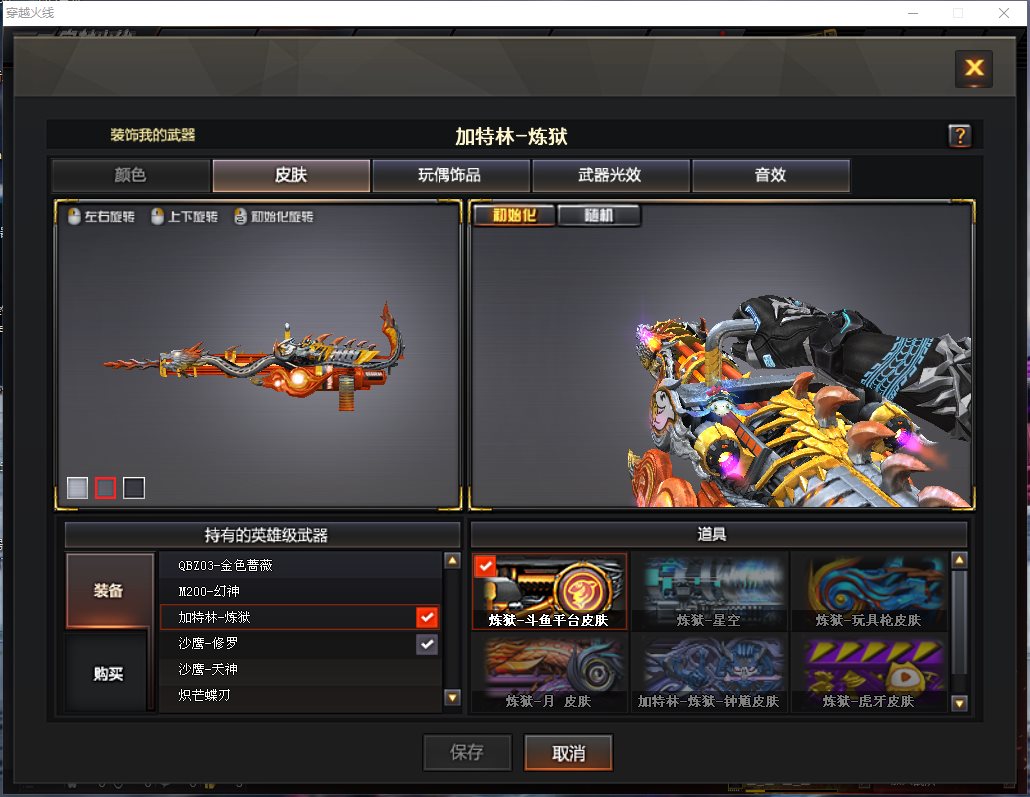Open the 装备 side tab
This screenshot has width=1030, height=797.
[109, 590]
